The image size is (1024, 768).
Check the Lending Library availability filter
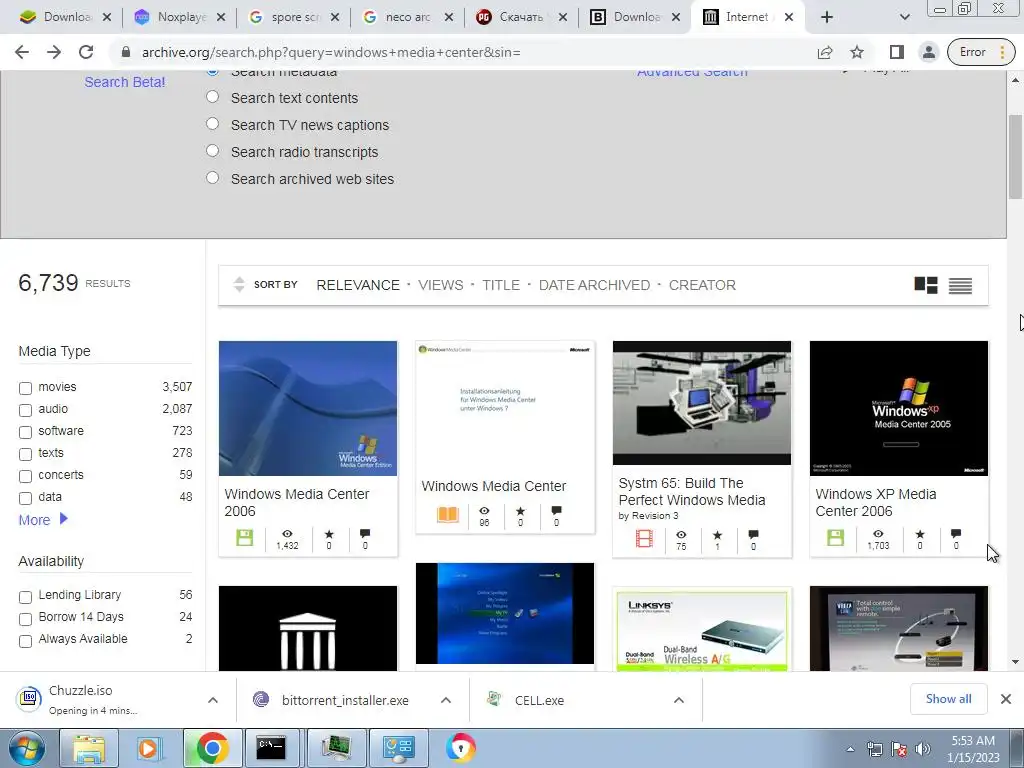pyautogui.click(x=25, y=597)
